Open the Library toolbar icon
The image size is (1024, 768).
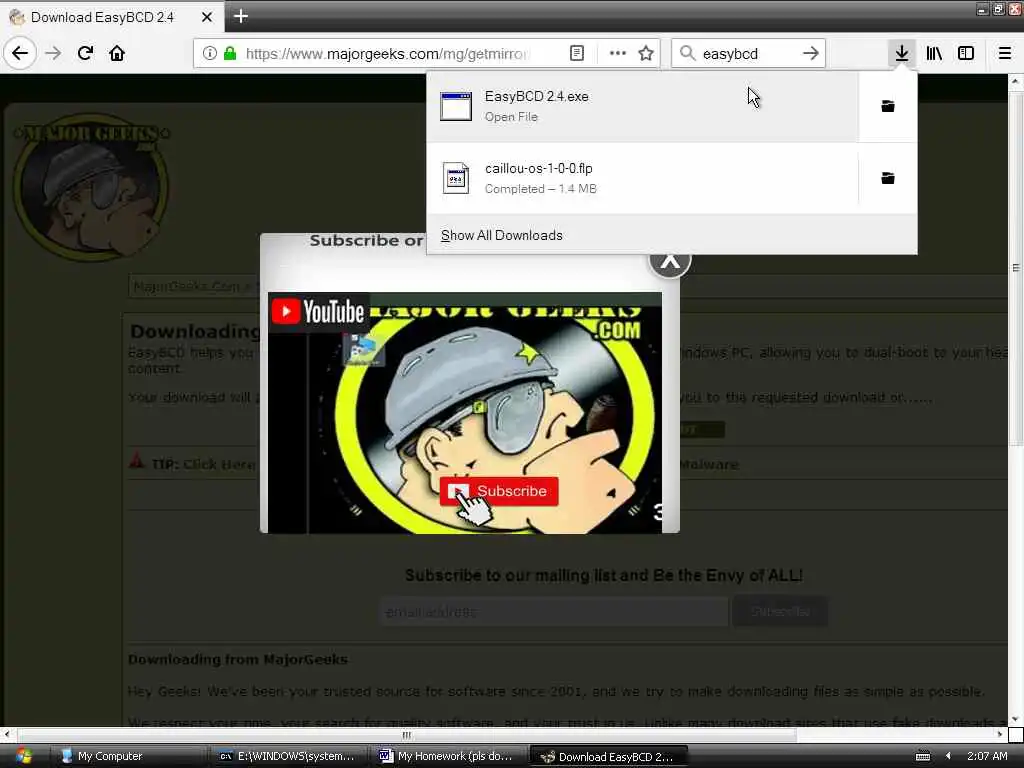[934, 53]
